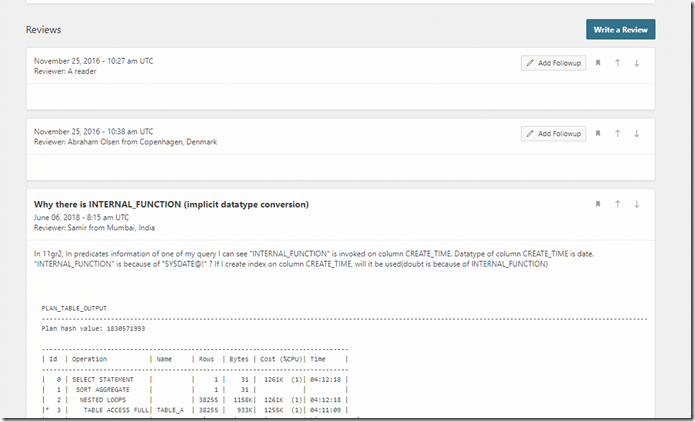Viewport: 695px width, 422px height.
Task: Add followup to Abraham Olsen's review
Action: [x=554, y=133]
